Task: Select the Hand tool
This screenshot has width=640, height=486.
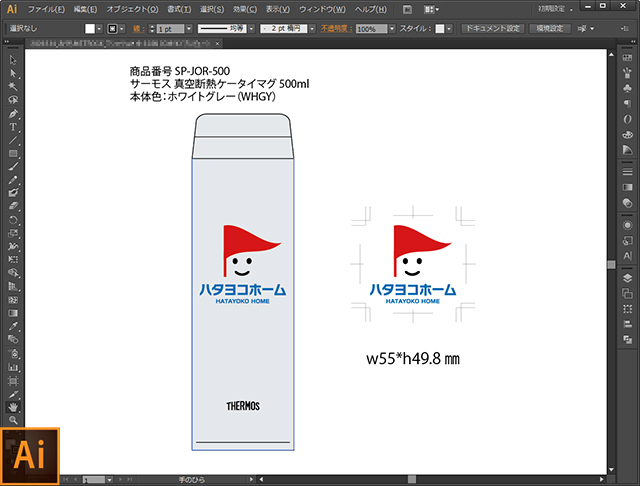Action: click(13, 407)
